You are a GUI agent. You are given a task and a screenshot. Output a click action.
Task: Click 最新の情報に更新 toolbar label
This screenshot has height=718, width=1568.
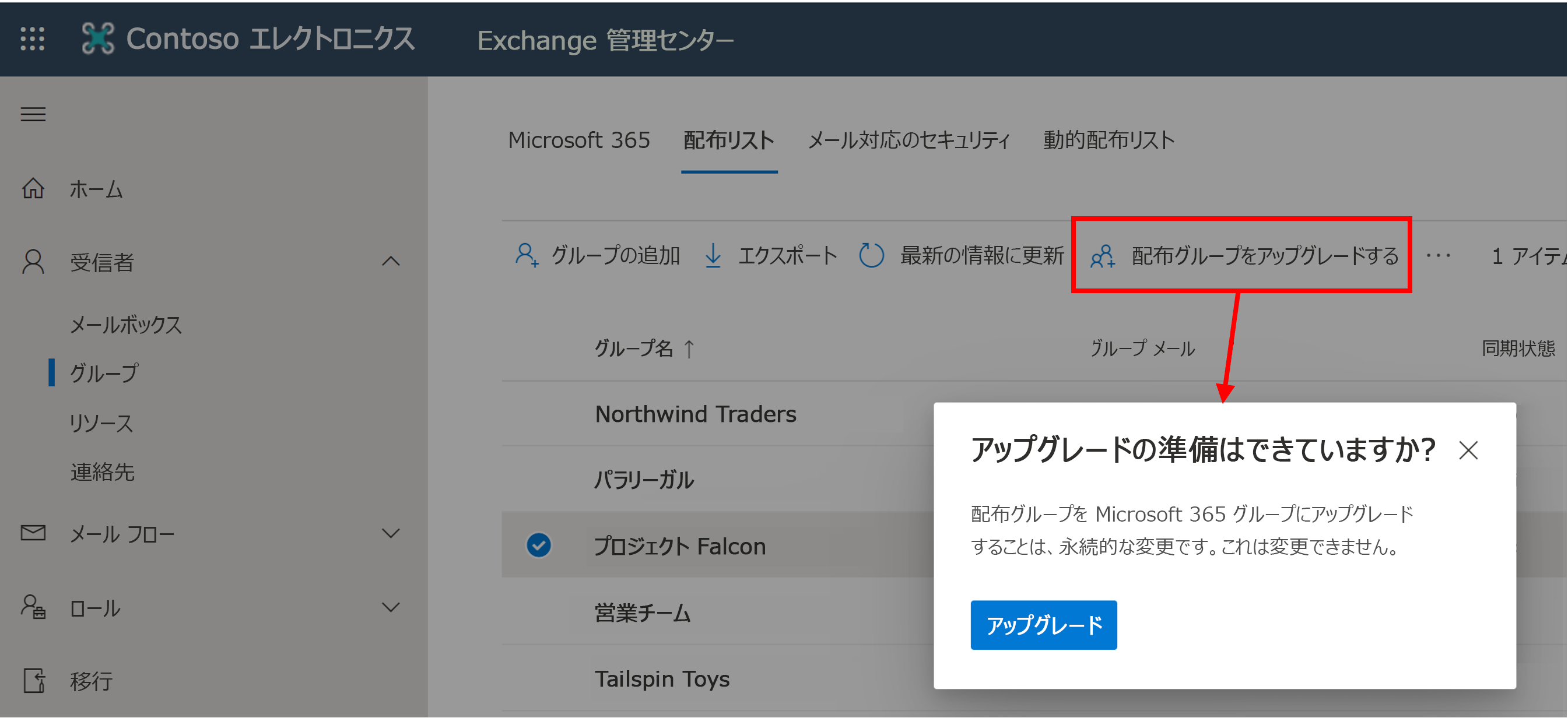click(982, 256)
